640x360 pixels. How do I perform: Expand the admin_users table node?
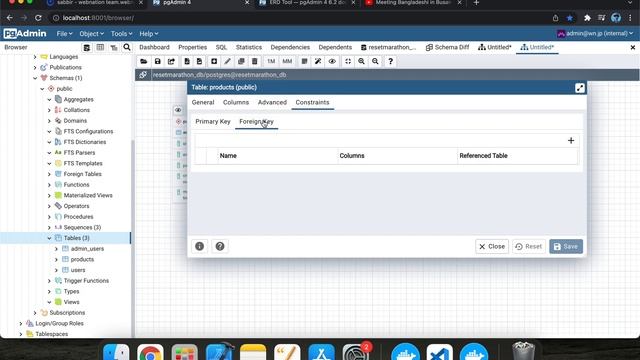pos(56,249)
